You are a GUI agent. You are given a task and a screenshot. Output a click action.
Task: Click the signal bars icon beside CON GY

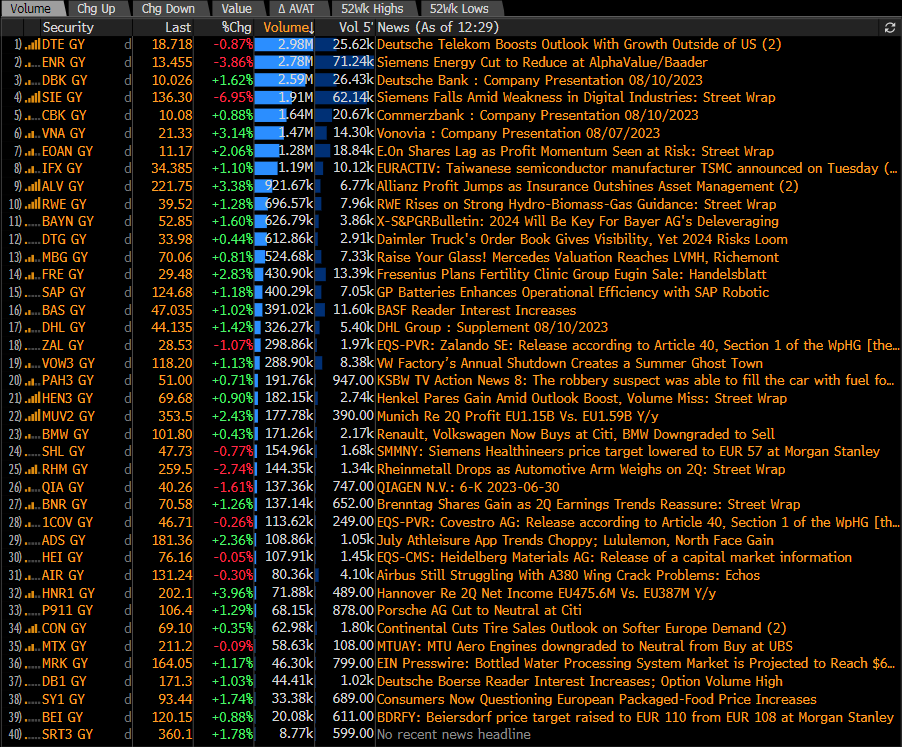coord(32,629)
